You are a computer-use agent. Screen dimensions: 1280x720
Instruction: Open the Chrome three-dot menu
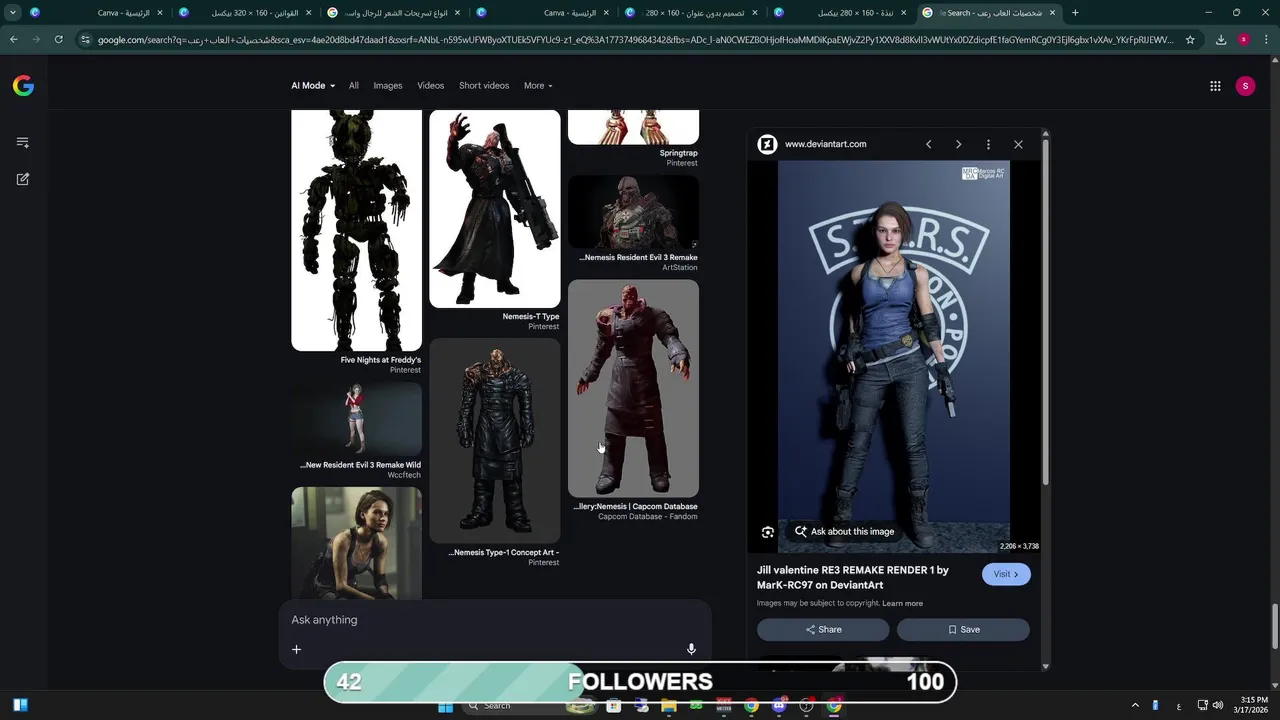pos(1266,40)
